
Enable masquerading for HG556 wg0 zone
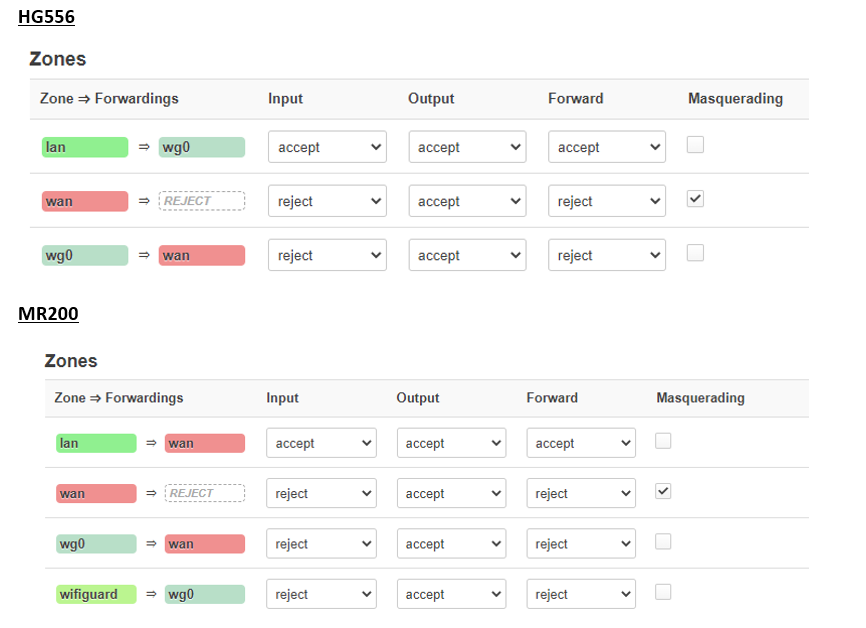(695, 253)
